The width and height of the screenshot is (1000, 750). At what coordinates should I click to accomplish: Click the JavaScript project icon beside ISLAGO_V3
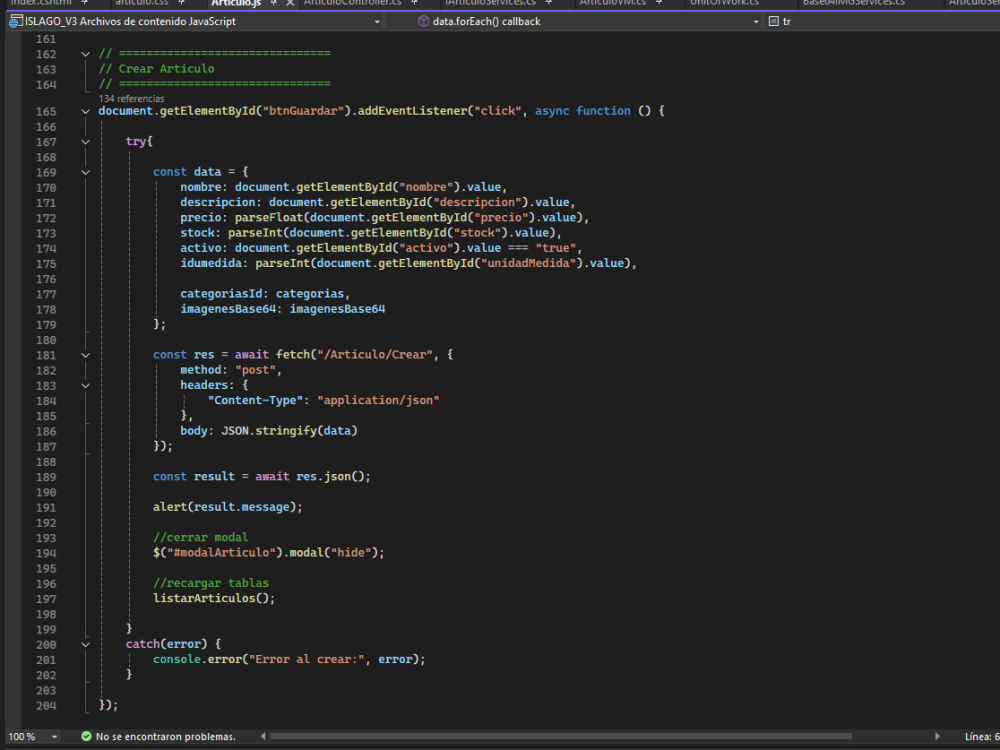coord(15,21)
